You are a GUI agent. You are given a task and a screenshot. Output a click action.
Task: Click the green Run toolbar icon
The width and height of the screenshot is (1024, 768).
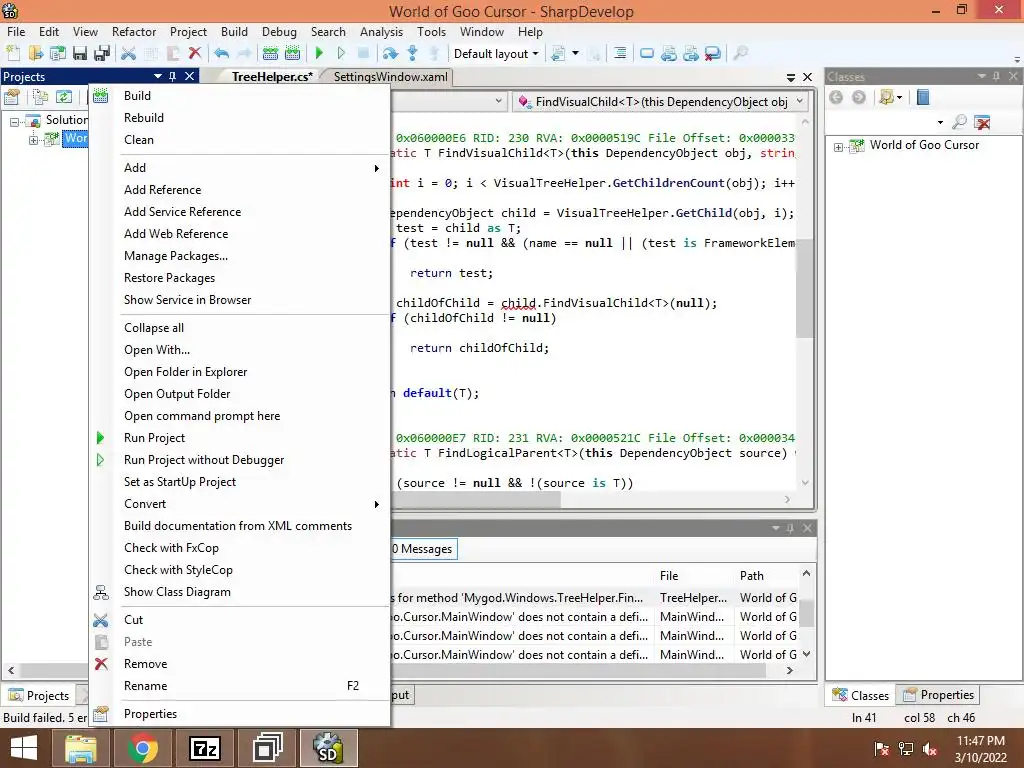click(319, 54)
